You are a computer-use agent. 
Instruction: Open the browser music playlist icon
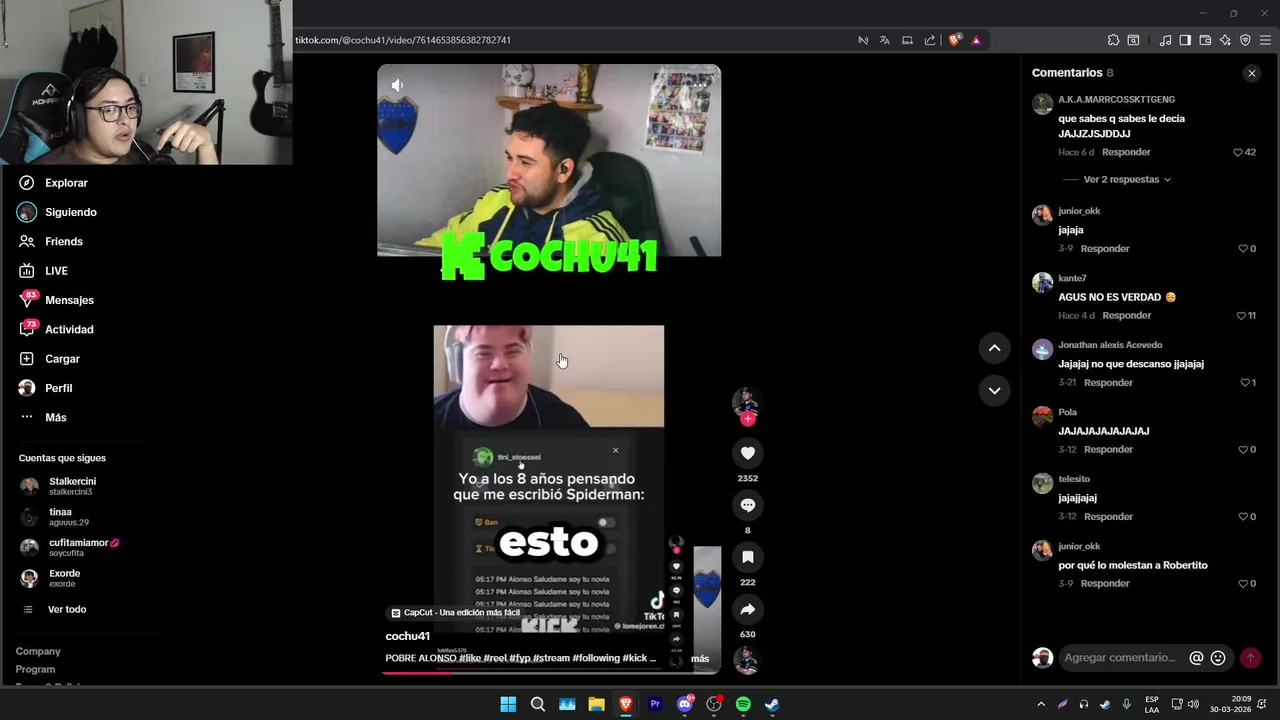(1165, 40)
